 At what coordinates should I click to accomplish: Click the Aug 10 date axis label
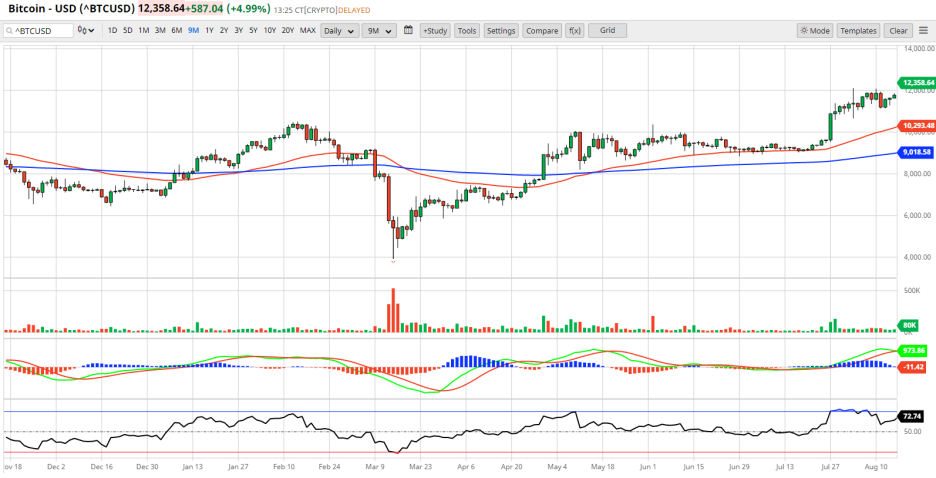tap(875, 465)
